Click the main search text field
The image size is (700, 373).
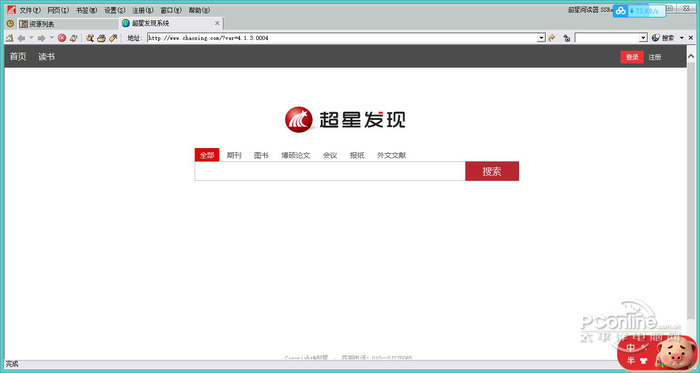pos(330,171)
